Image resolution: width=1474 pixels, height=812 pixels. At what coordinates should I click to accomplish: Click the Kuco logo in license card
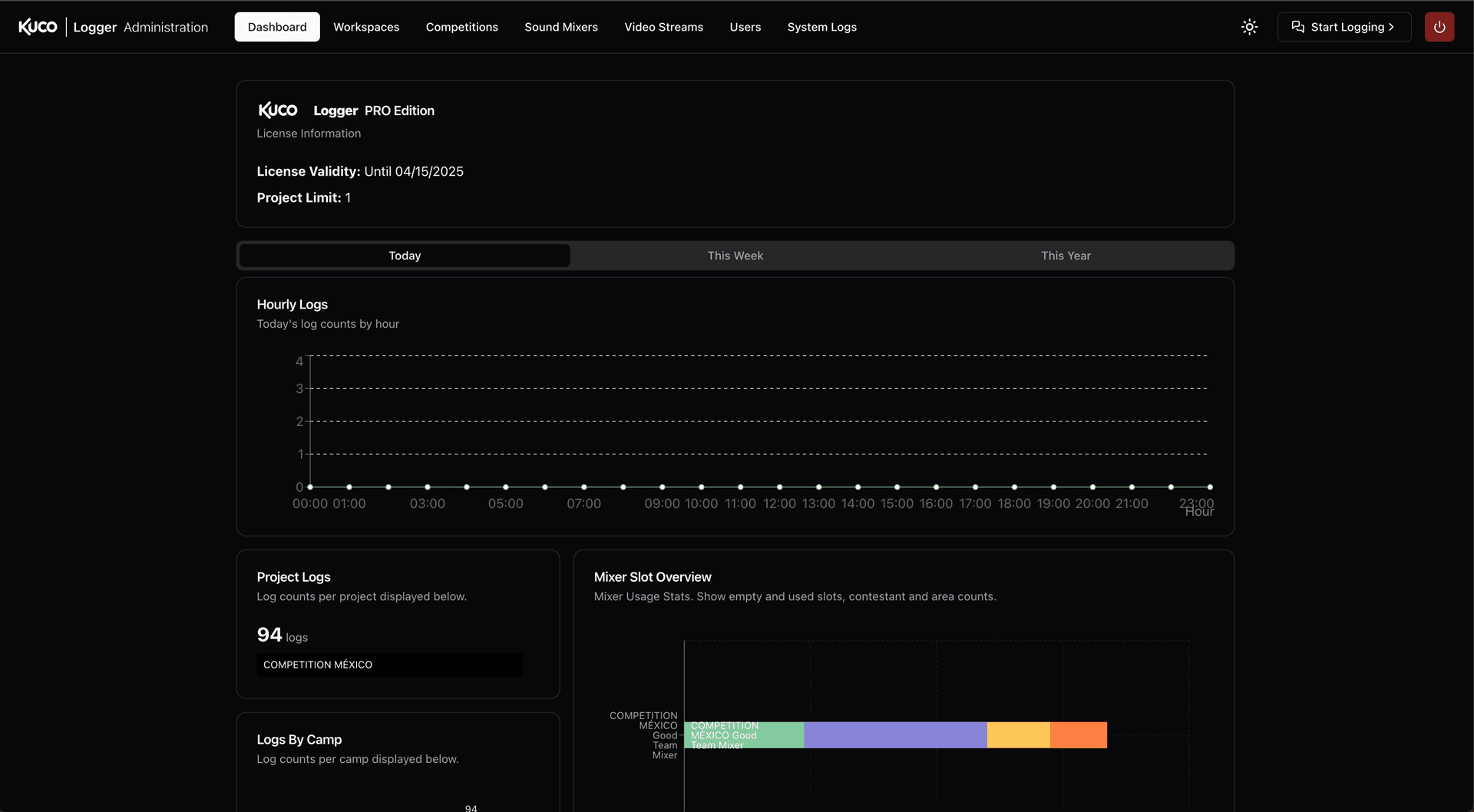pyautogui.click(x=277, y=111)
